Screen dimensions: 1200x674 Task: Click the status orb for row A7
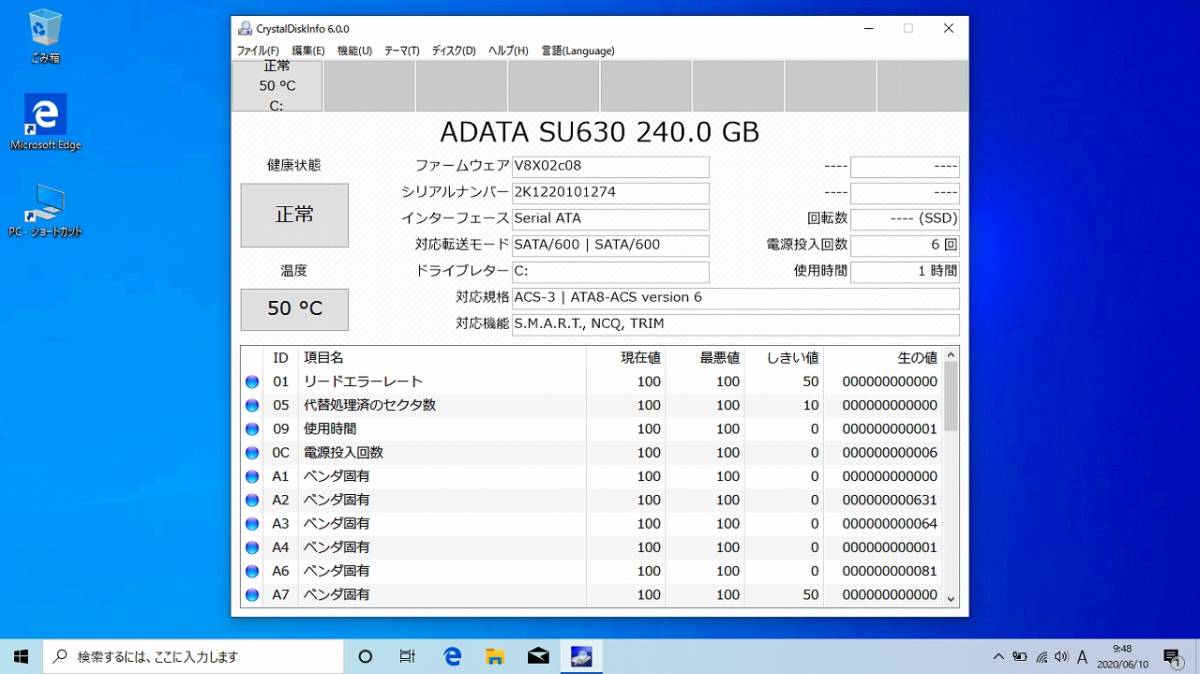click(252, 595)
